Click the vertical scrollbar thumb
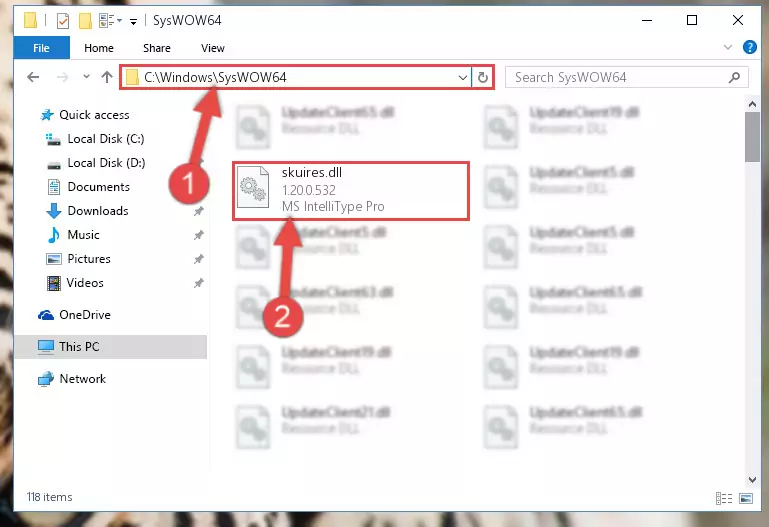The image size is (769, 527). tap(752, 137)
